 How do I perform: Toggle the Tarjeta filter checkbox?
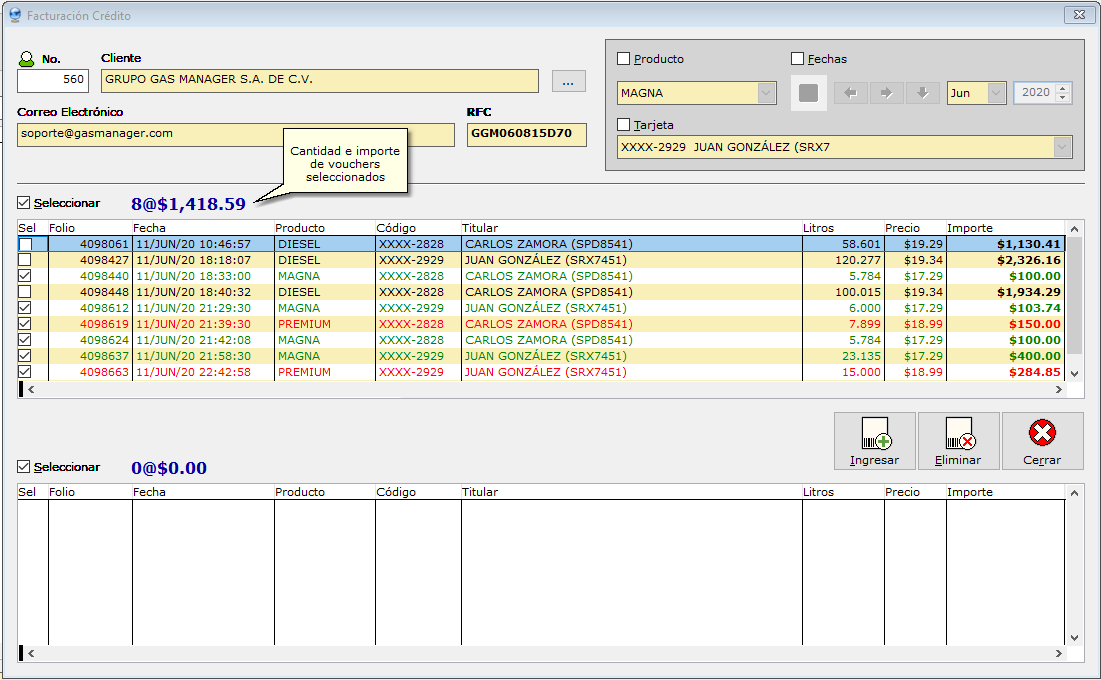624,125
